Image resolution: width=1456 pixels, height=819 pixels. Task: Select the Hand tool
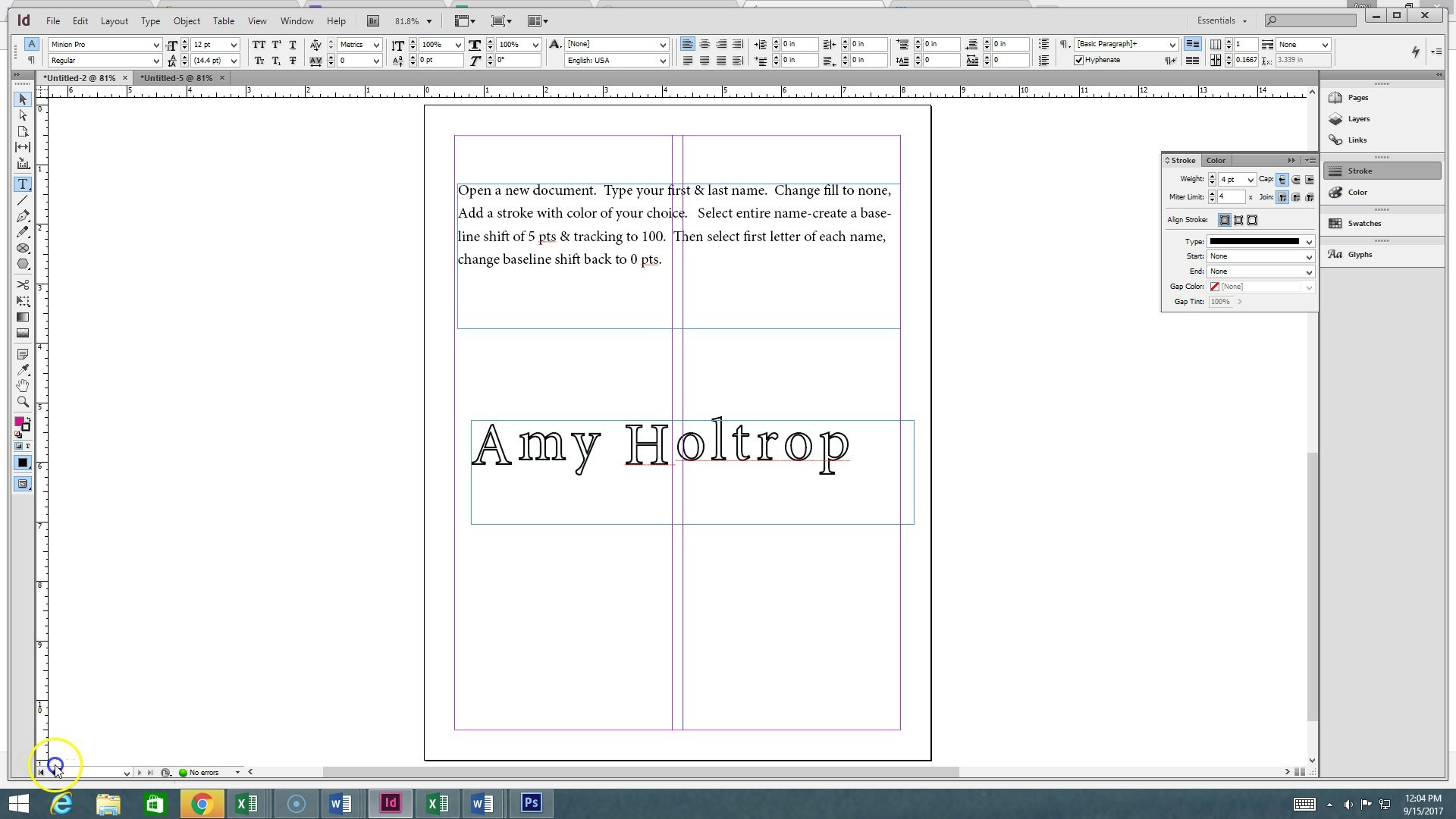point(23,386)
